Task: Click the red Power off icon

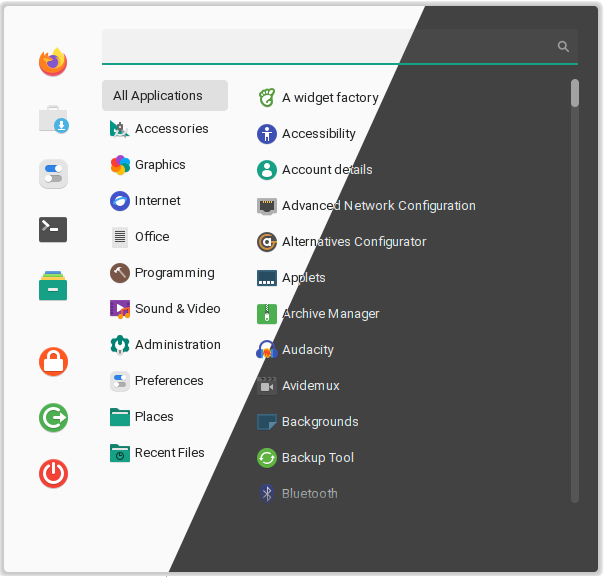Action: (54, 473)
